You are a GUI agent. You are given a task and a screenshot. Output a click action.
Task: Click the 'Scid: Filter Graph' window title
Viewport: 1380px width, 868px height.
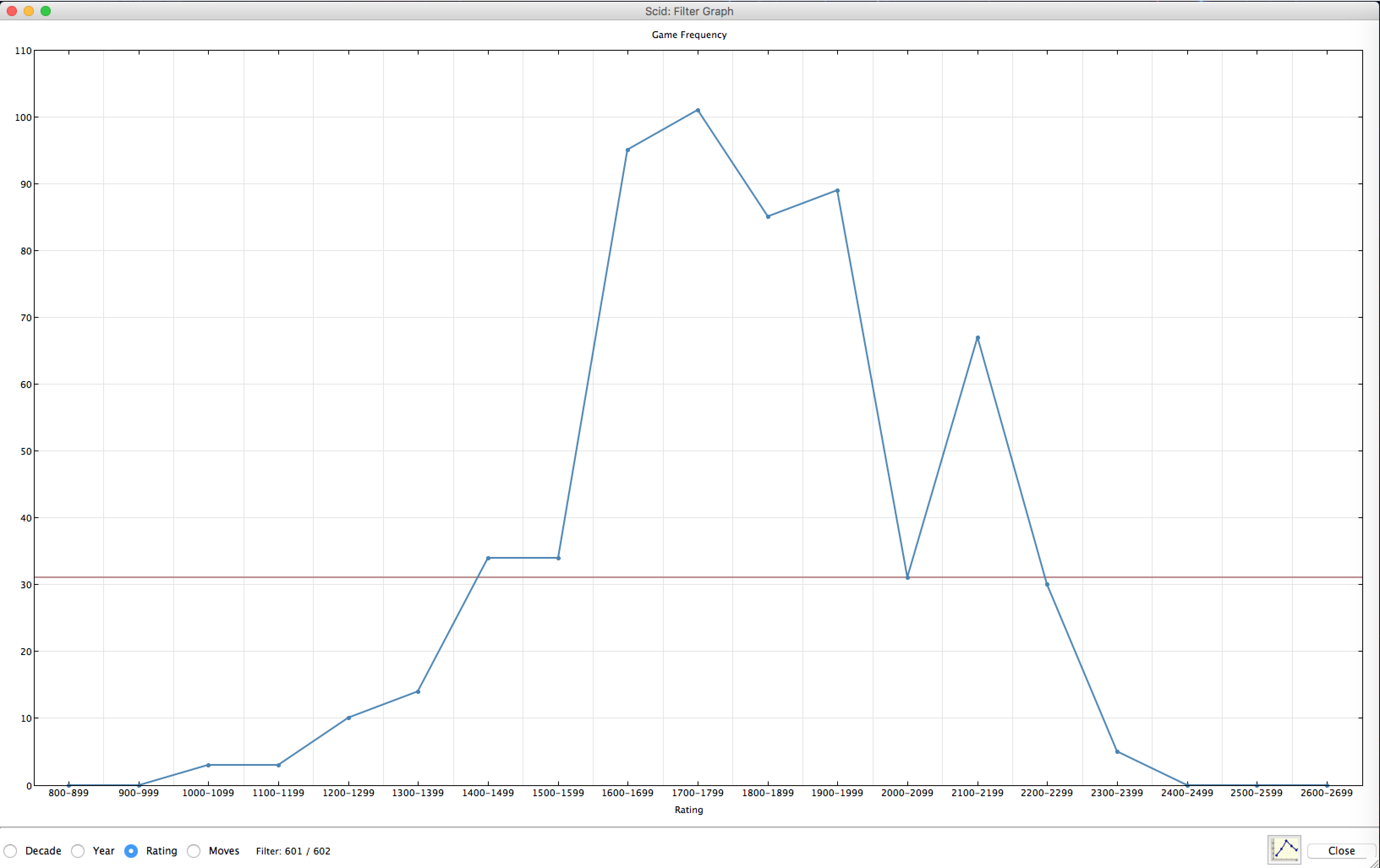(x=689, y=11)
